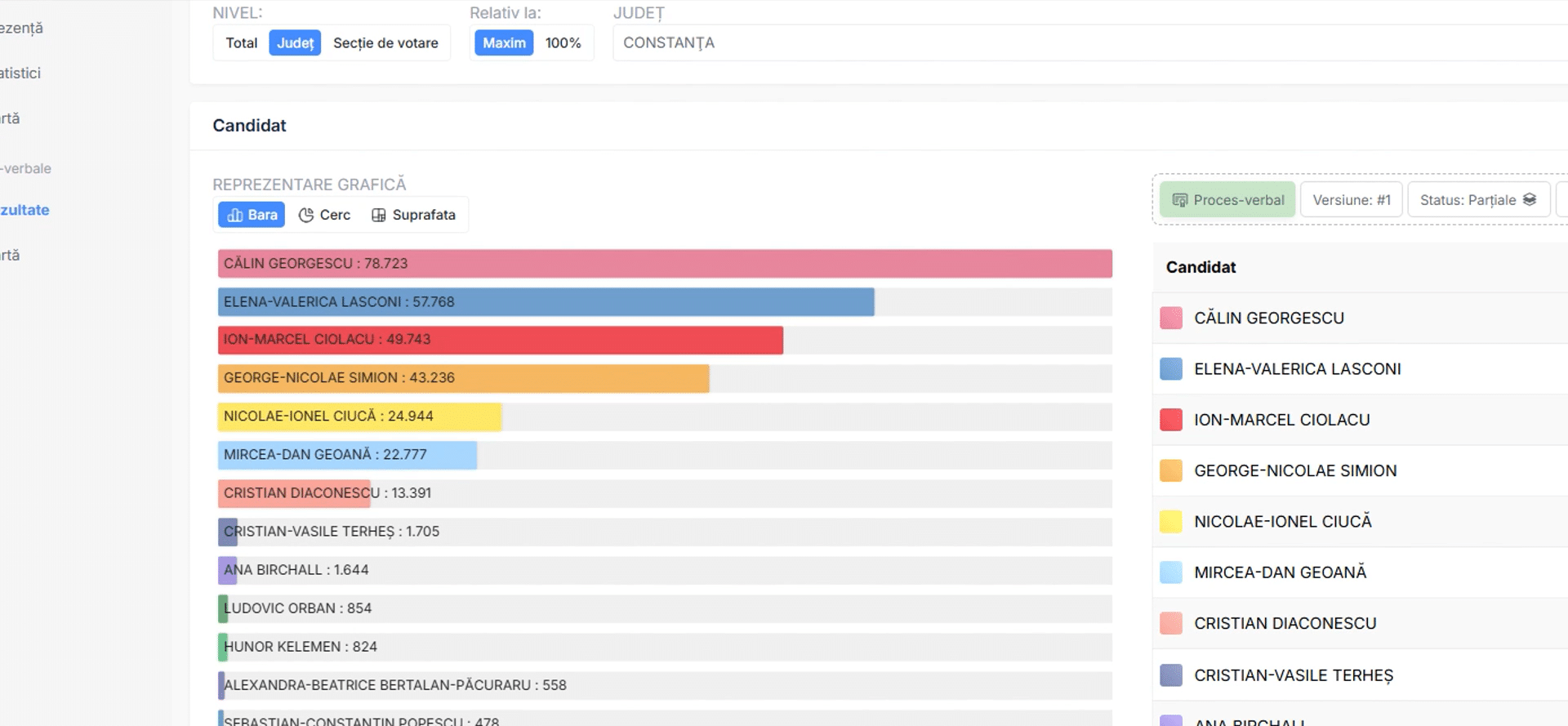This screenshot has height=726, width=1568.
Task: Click ION-MARCEL CIOLACU name in legend
Action: tap(1282, 420)
